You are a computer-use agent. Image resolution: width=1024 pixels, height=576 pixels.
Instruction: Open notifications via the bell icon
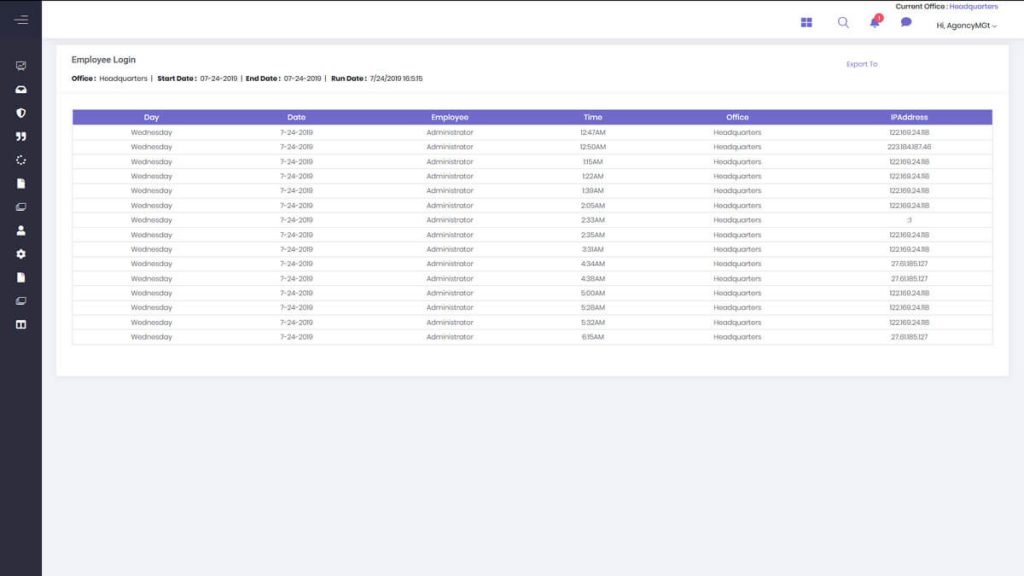[x=874, y=23]
